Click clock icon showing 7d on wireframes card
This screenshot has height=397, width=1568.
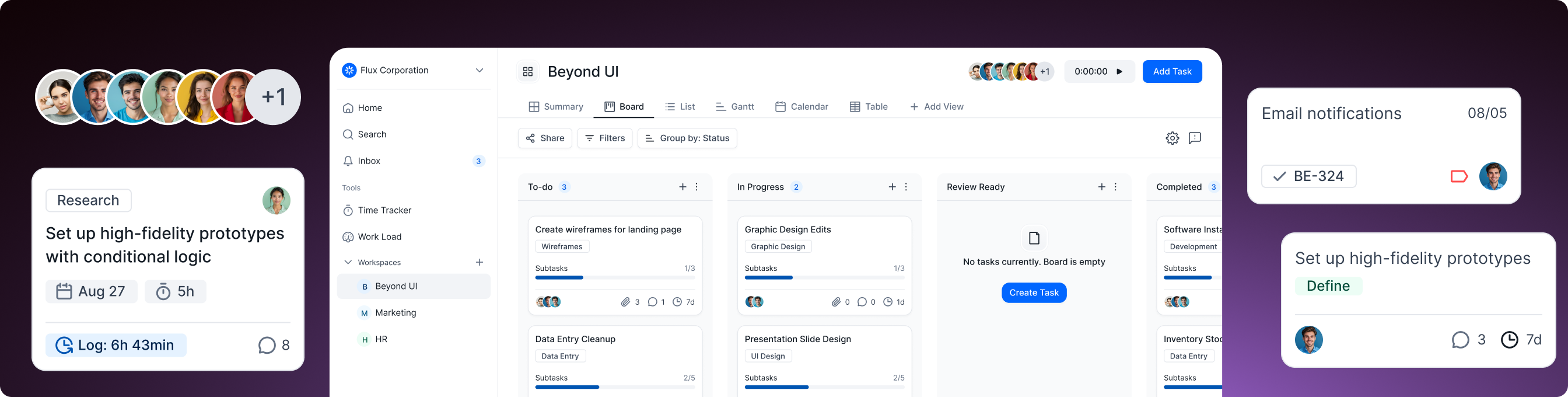[x=677, y=302]
